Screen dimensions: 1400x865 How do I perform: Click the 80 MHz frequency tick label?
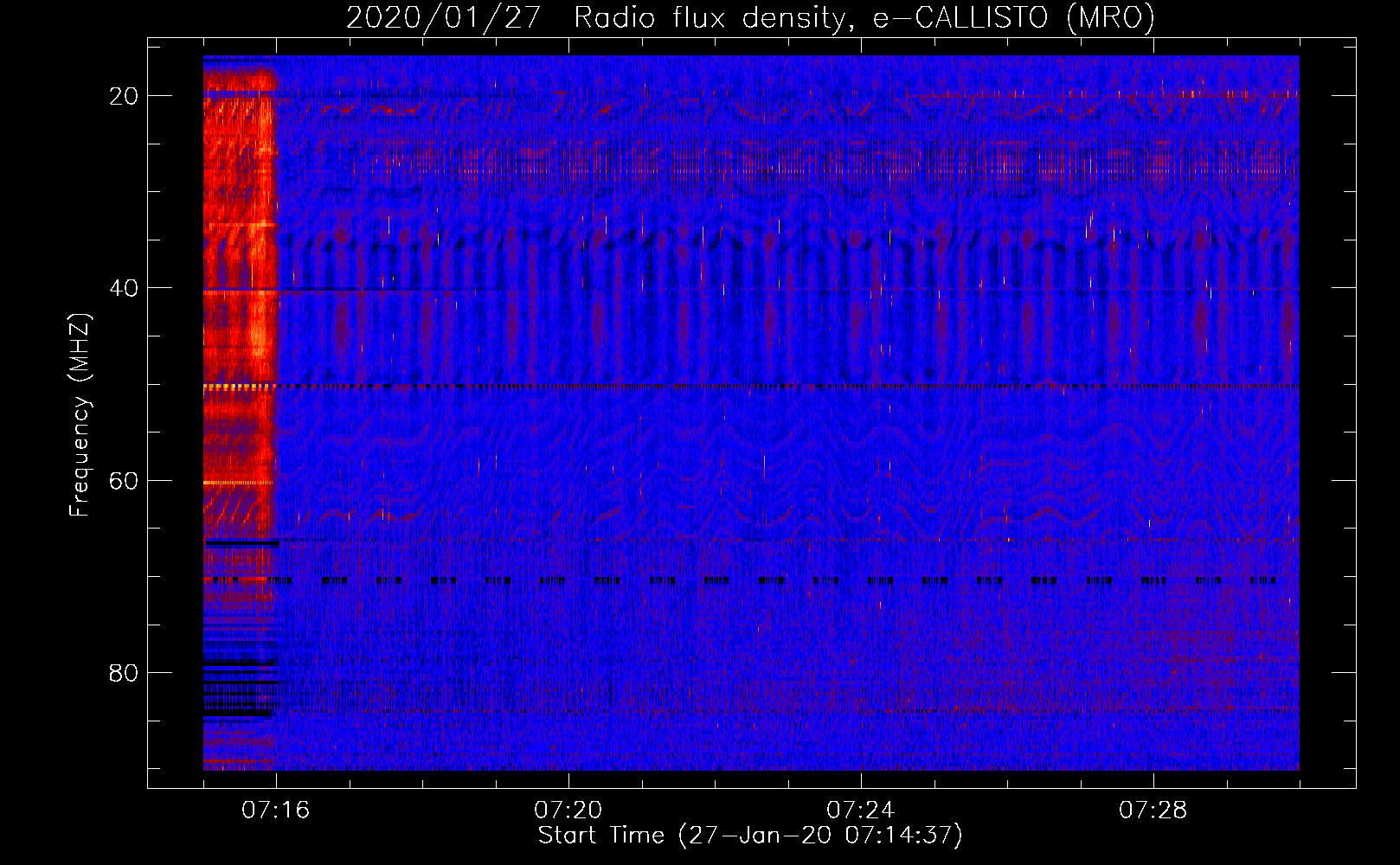tap(124, 672)
